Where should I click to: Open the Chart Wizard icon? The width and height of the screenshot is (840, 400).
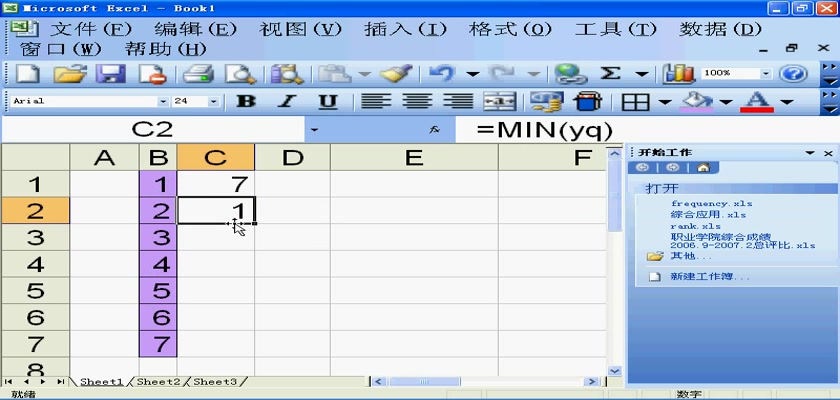point(679,74)
